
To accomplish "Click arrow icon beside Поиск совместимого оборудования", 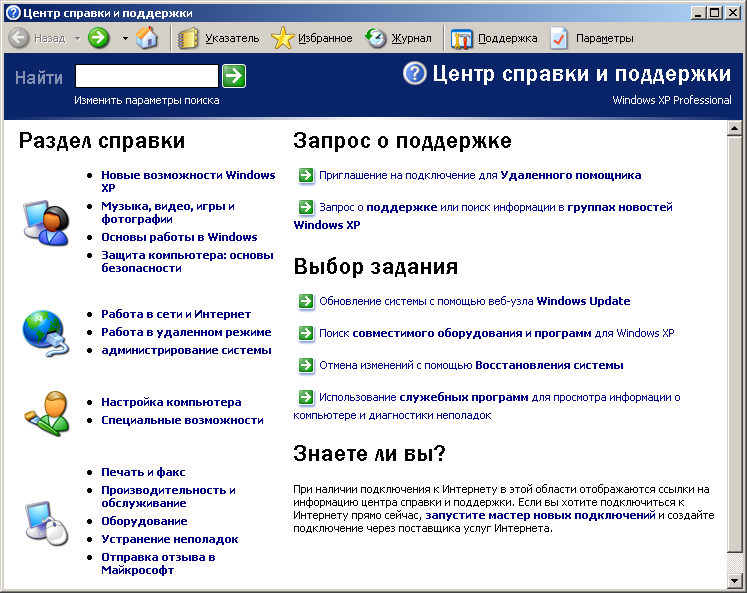I will pos(306,333).
